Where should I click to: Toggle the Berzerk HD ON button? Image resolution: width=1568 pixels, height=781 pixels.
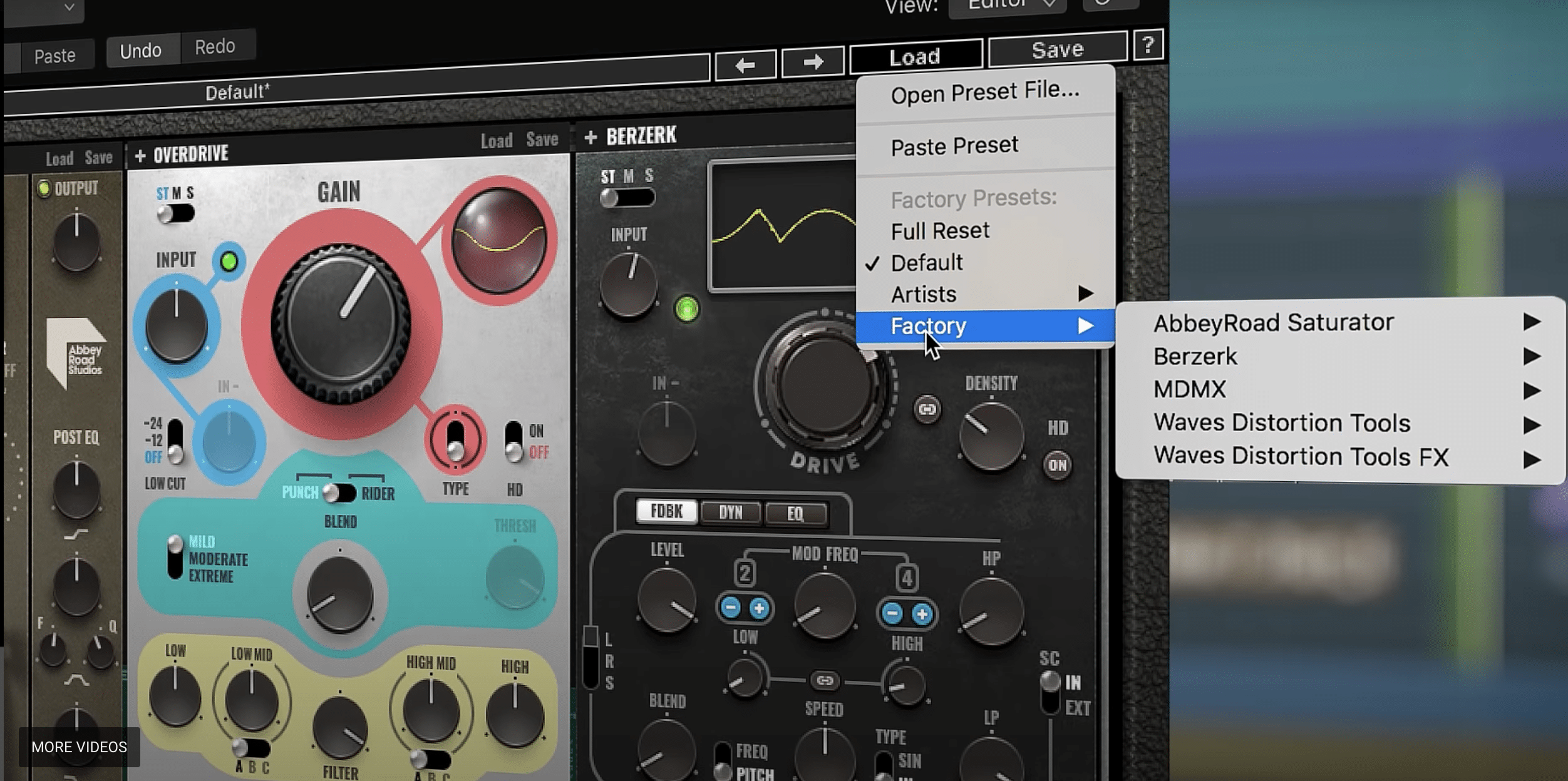coord(1057,465)
